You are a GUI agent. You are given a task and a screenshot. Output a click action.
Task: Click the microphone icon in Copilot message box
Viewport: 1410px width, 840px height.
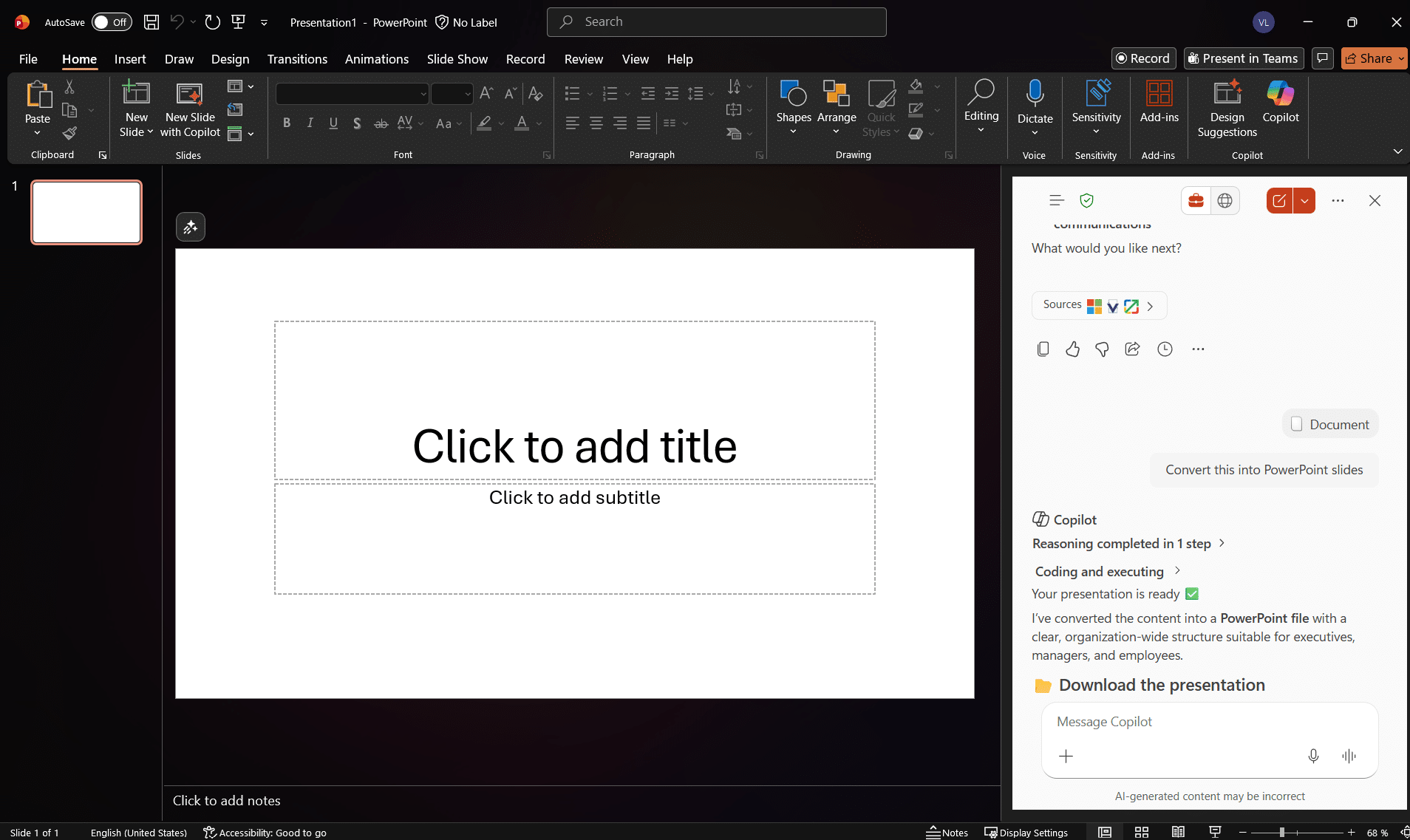point(1313,756)
